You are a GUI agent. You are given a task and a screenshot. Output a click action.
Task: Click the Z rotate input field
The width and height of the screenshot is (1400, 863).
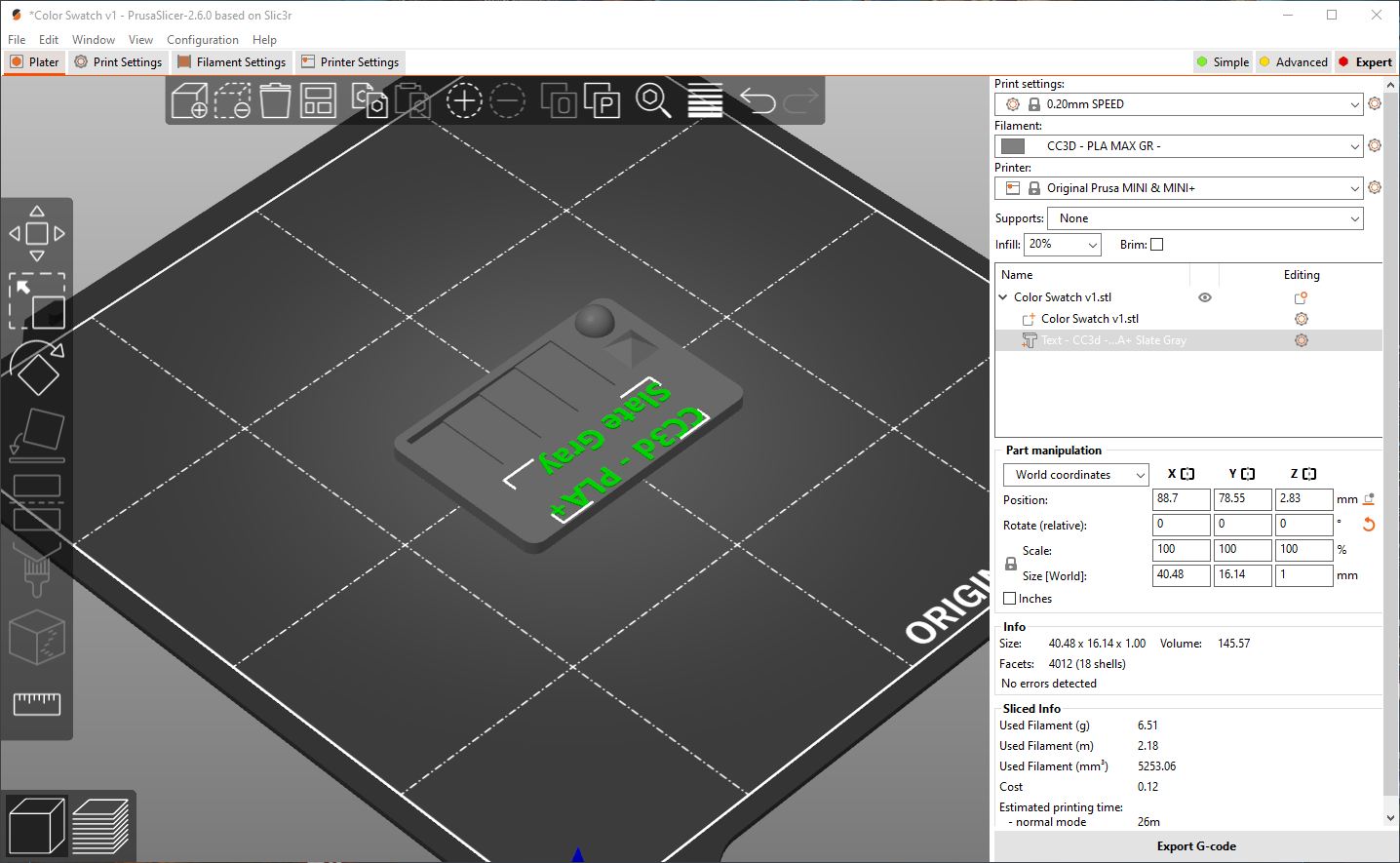point(1304,525)
